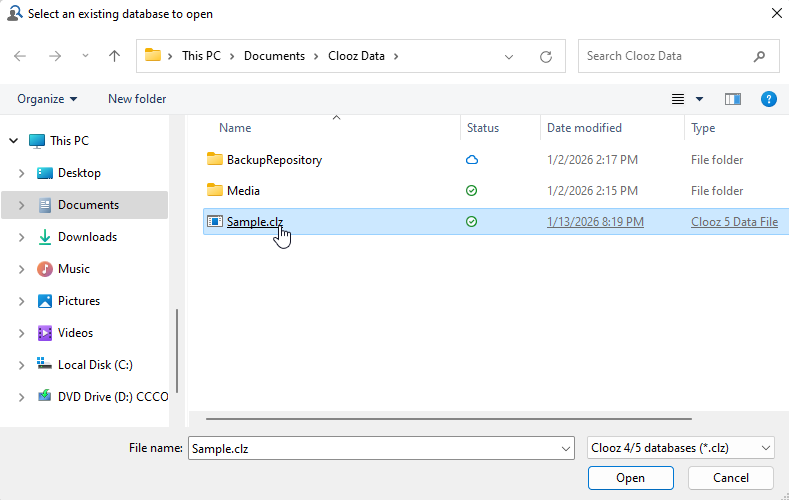Viewport: 789px width, 500px height.
Task: Open the file type filter dropdown
Action: coord(681,449)
